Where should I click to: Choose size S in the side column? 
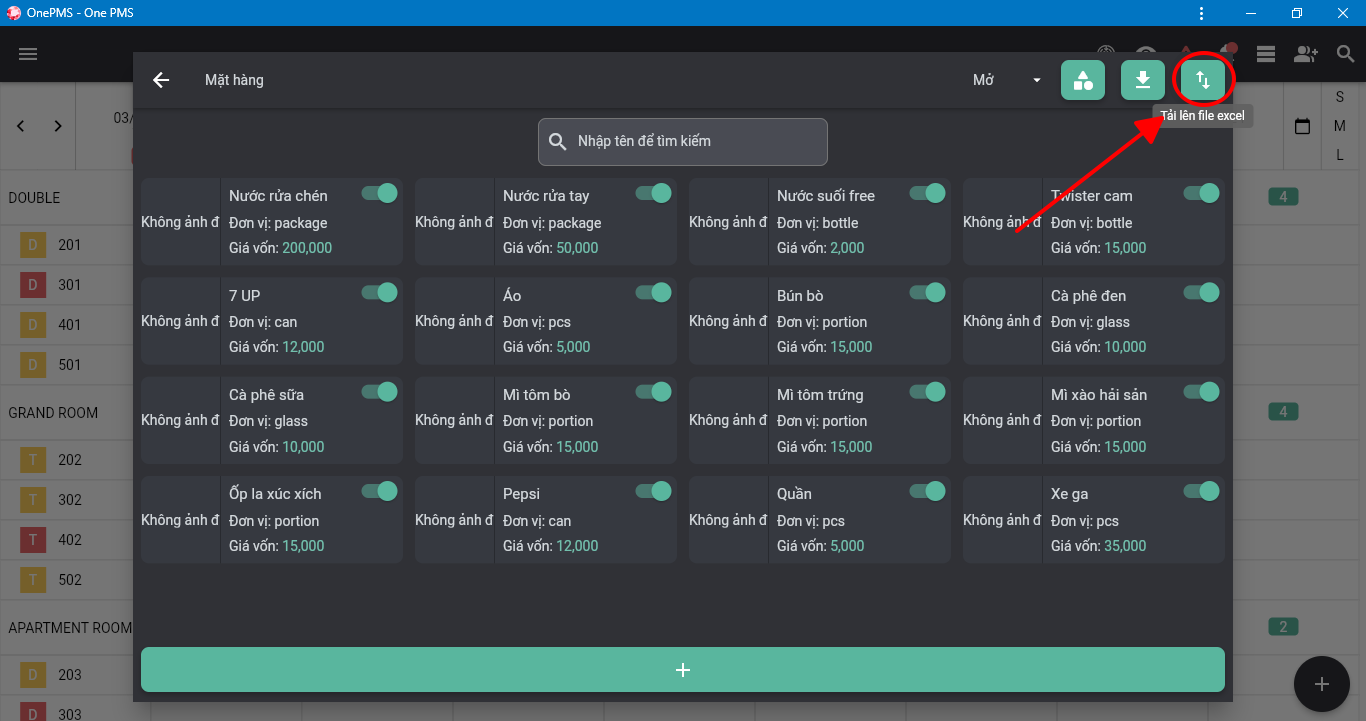click(x=1340, y=97)
